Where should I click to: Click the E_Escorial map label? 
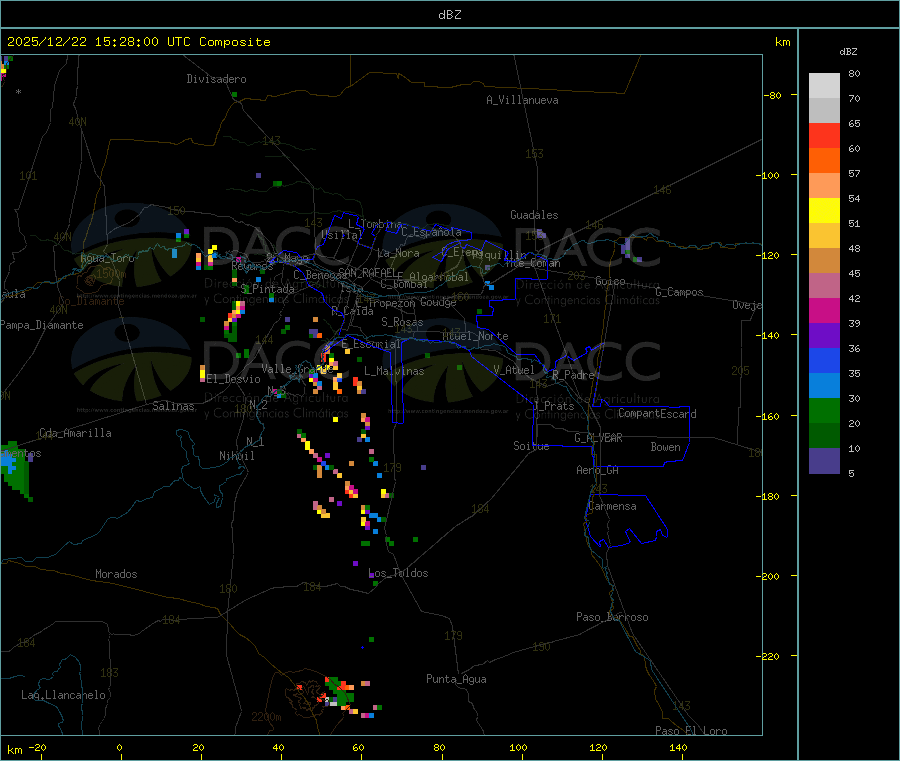tap(371, 344)
